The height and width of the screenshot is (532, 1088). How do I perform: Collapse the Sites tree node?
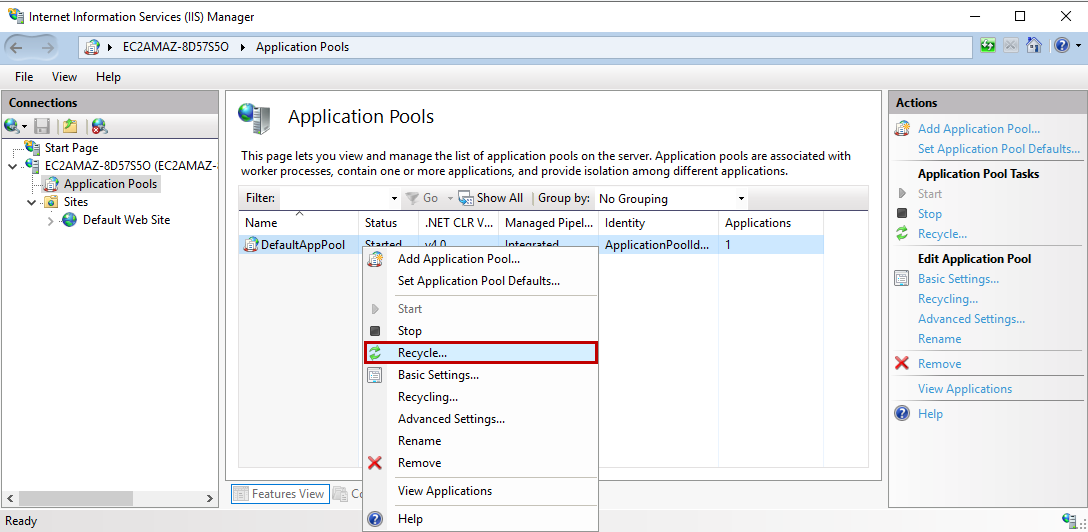[32, 203]
